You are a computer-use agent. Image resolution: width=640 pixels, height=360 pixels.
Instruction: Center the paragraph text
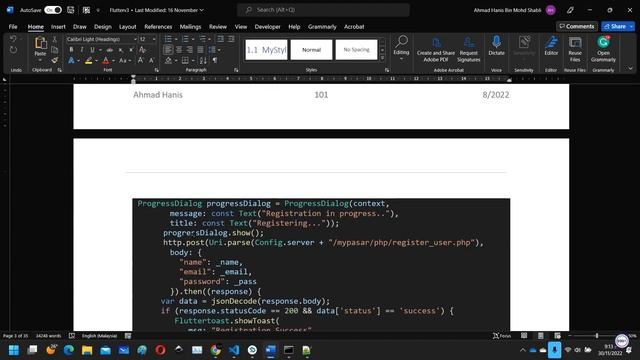click(179, 50)
